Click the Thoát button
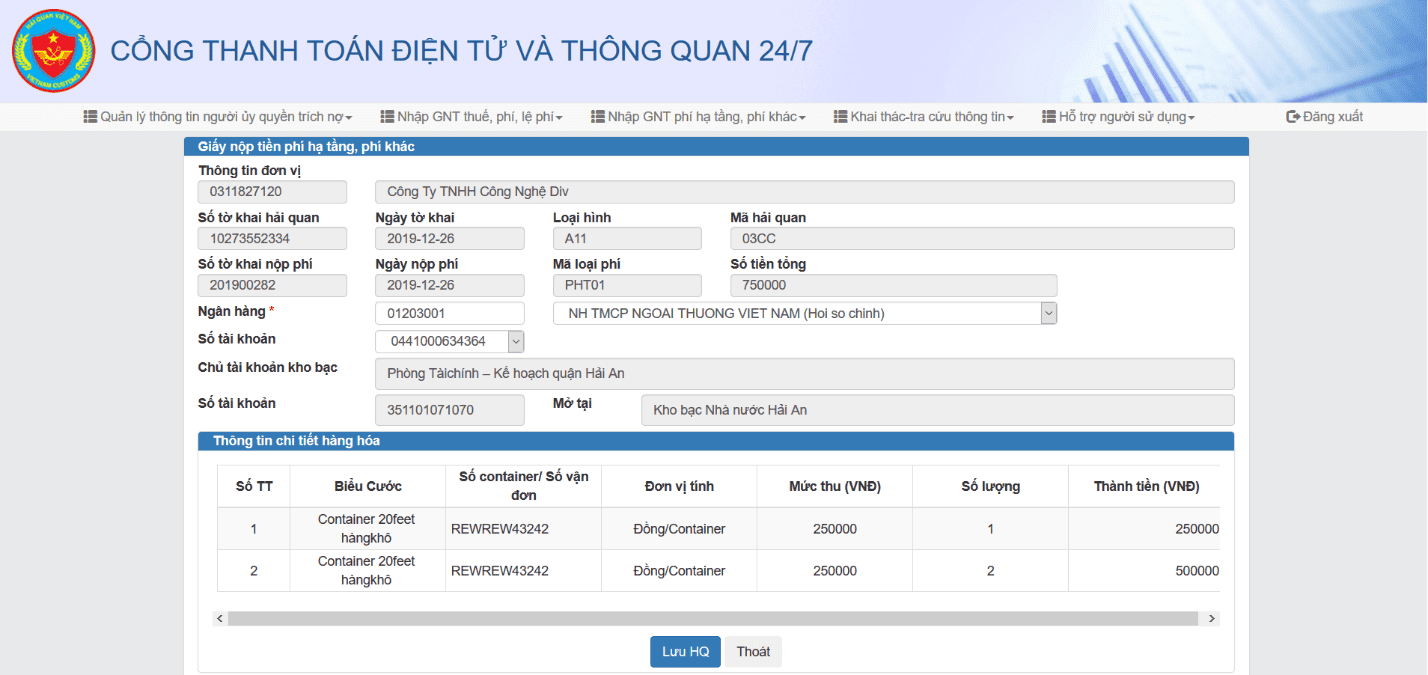This screenshot has height=675, width=1428. [x=753, y=651]
